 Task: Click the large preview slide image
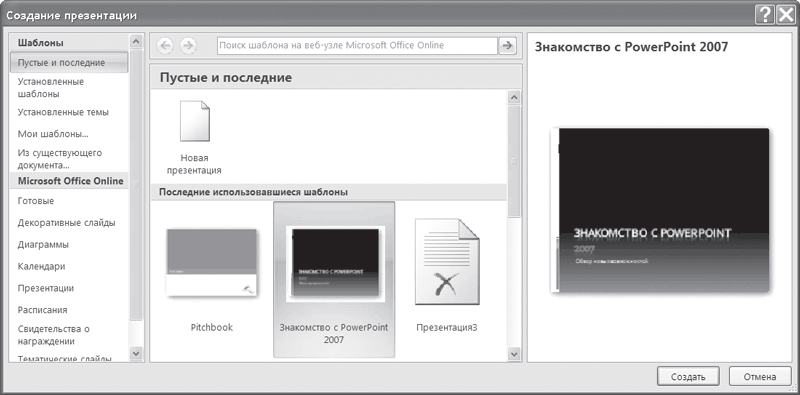pyautogui.click(x=660, y=210)
